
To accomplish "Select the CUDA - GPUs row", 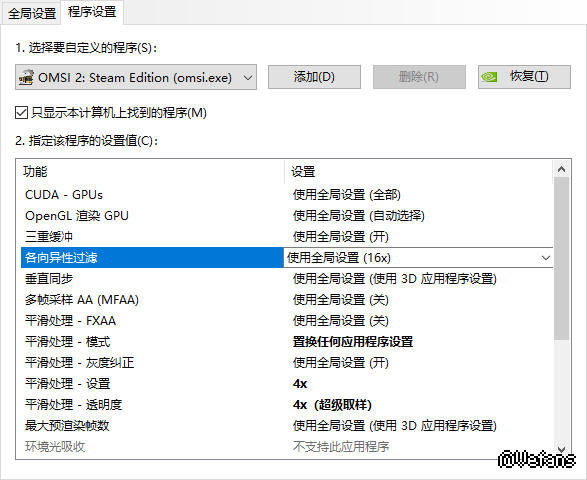I will [287, 195].
